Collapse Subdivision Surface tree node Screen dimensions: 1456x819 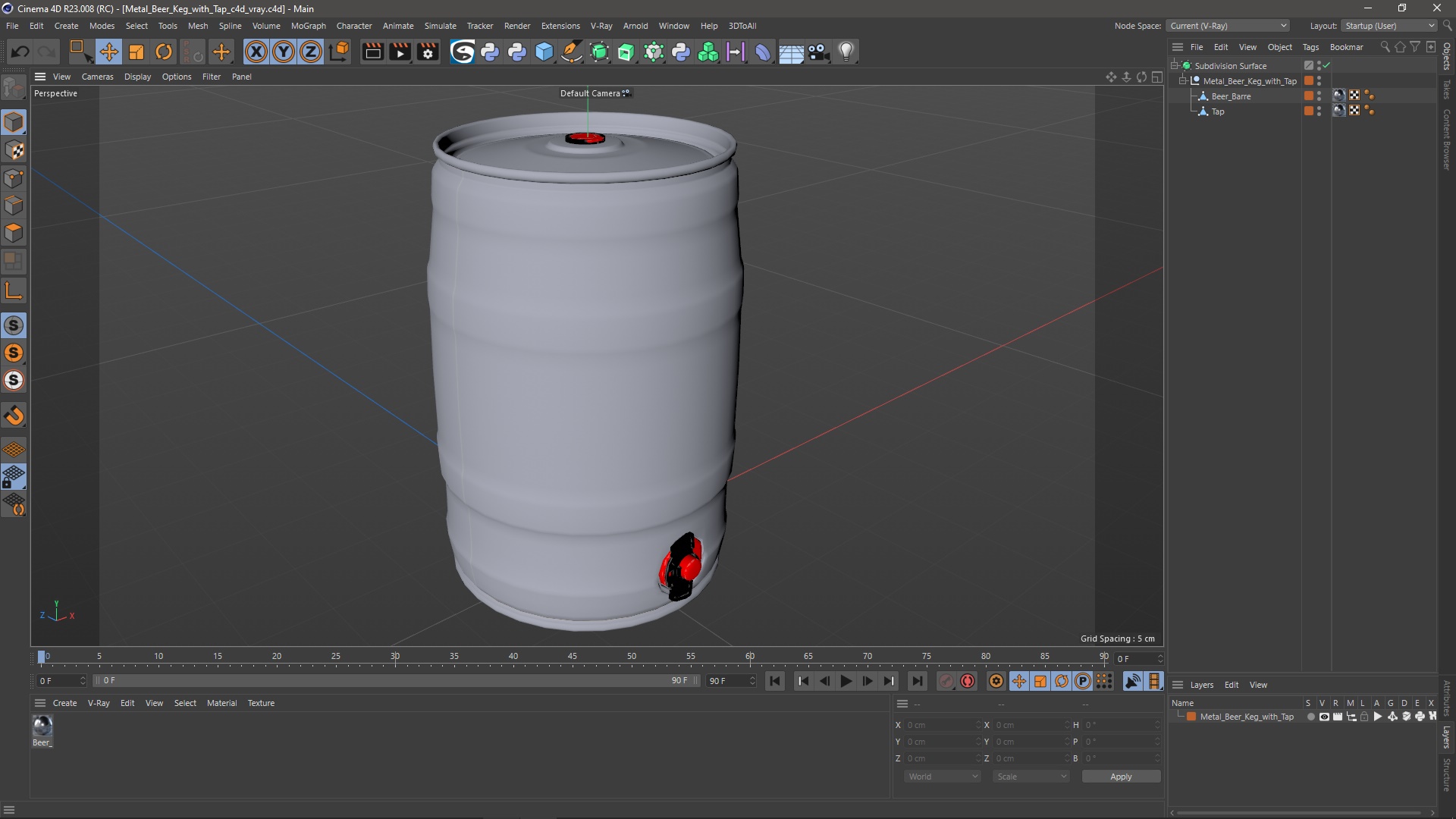click(1174, 65)
